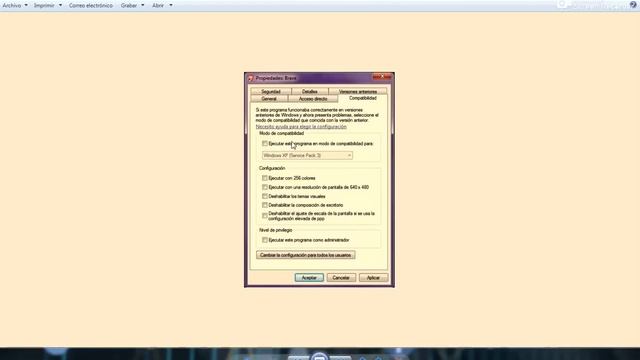This screenshot has width=640, height=360.
Task: Check Deshabilitar la composición de escritorio
Action: pyautogui.click(x=264, y=205)
